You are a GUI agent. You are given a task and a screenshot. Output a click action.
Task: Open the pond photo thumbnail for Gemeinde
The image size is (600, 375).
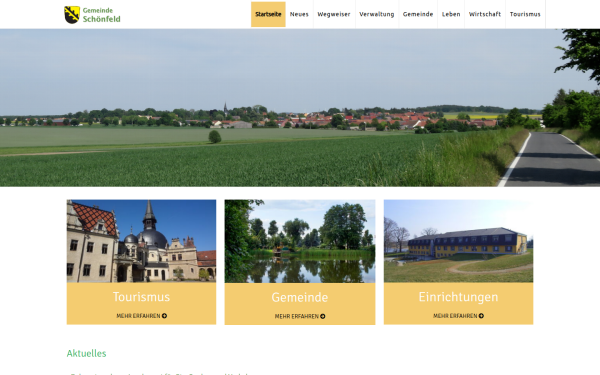pos(300,241)
